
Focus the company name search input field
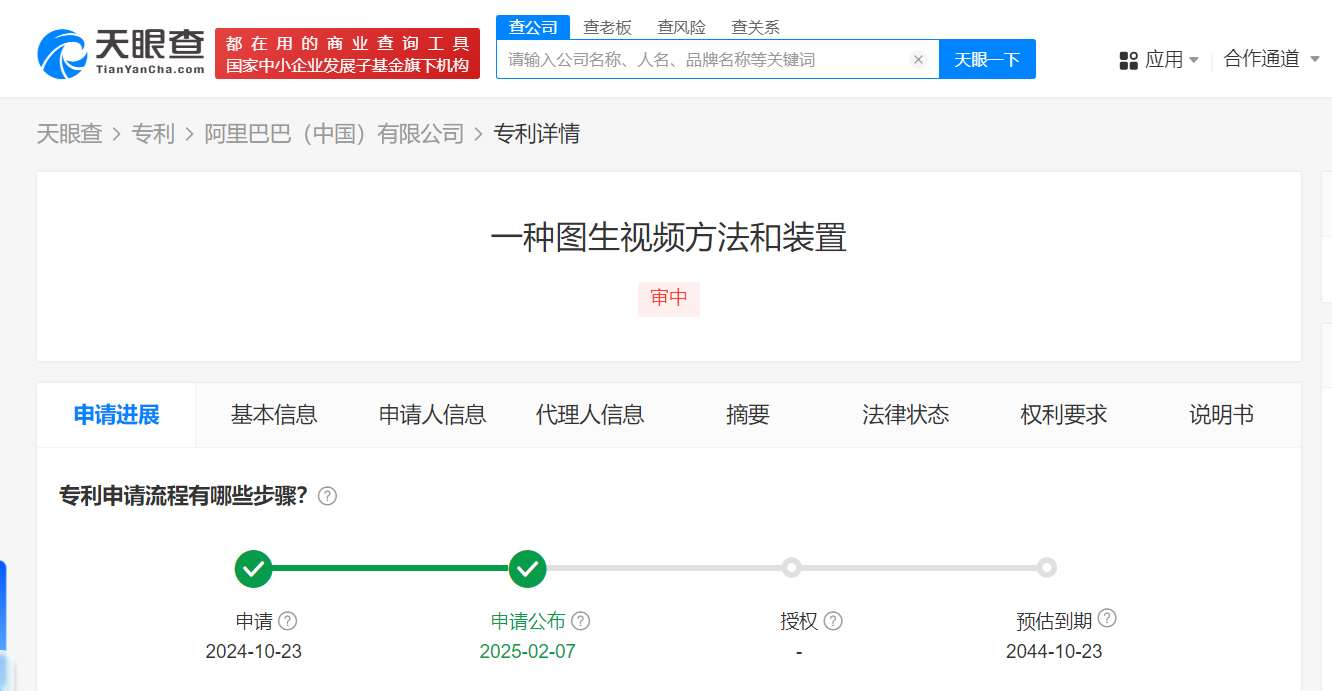(700, 60)
